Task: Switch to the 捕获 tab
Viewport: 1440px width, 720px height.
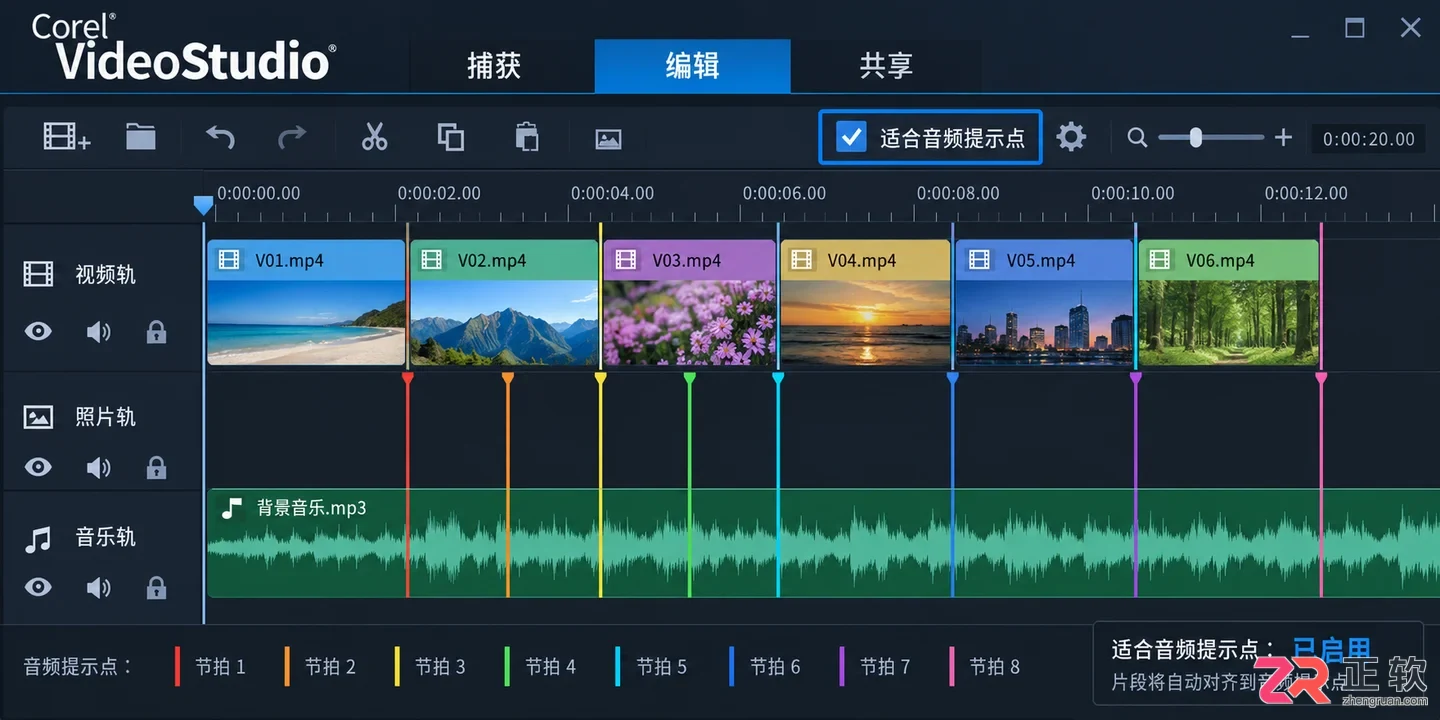Action: coord(494,66)
